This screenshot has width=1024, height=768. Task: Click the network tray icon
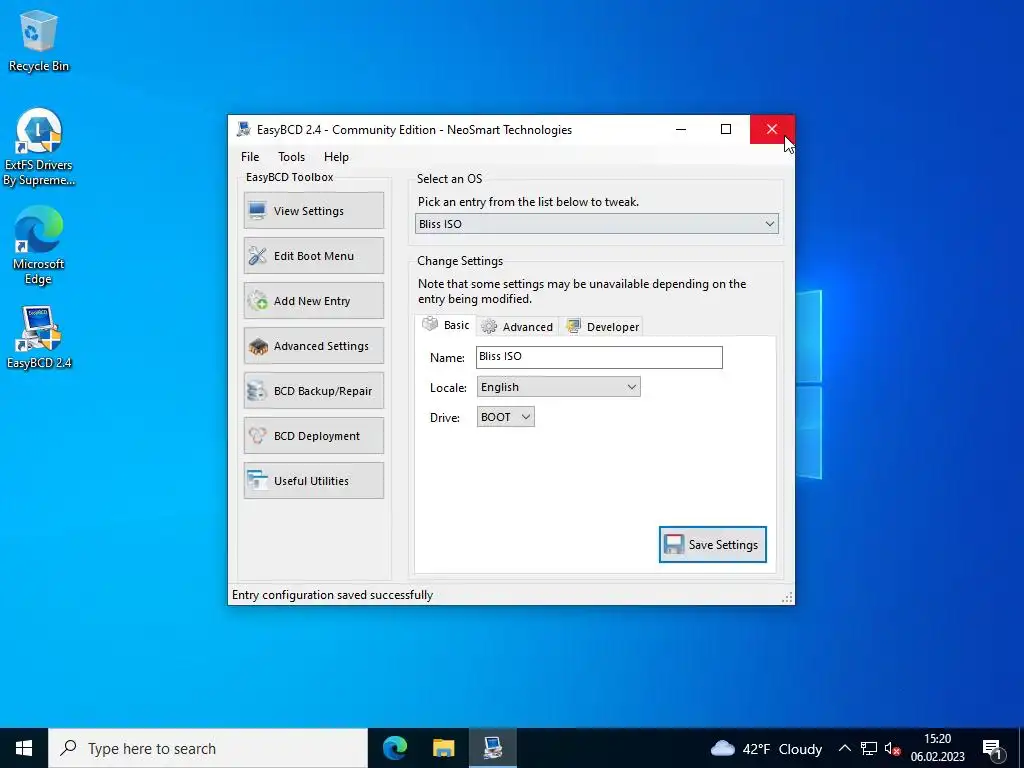[x=869, y=748]
